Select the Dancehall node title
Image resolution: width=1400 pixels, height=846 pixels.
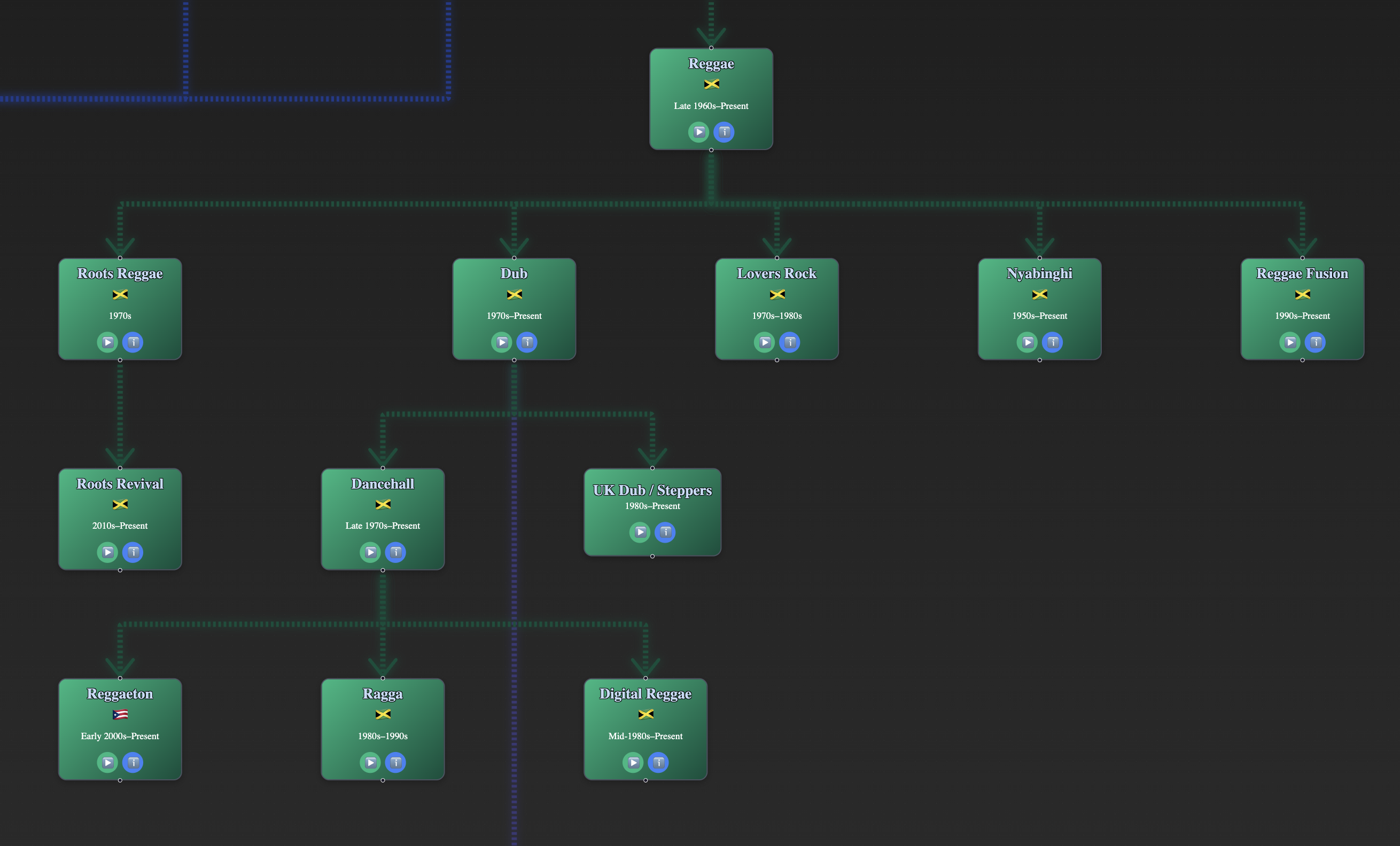[x=383, y=484]
